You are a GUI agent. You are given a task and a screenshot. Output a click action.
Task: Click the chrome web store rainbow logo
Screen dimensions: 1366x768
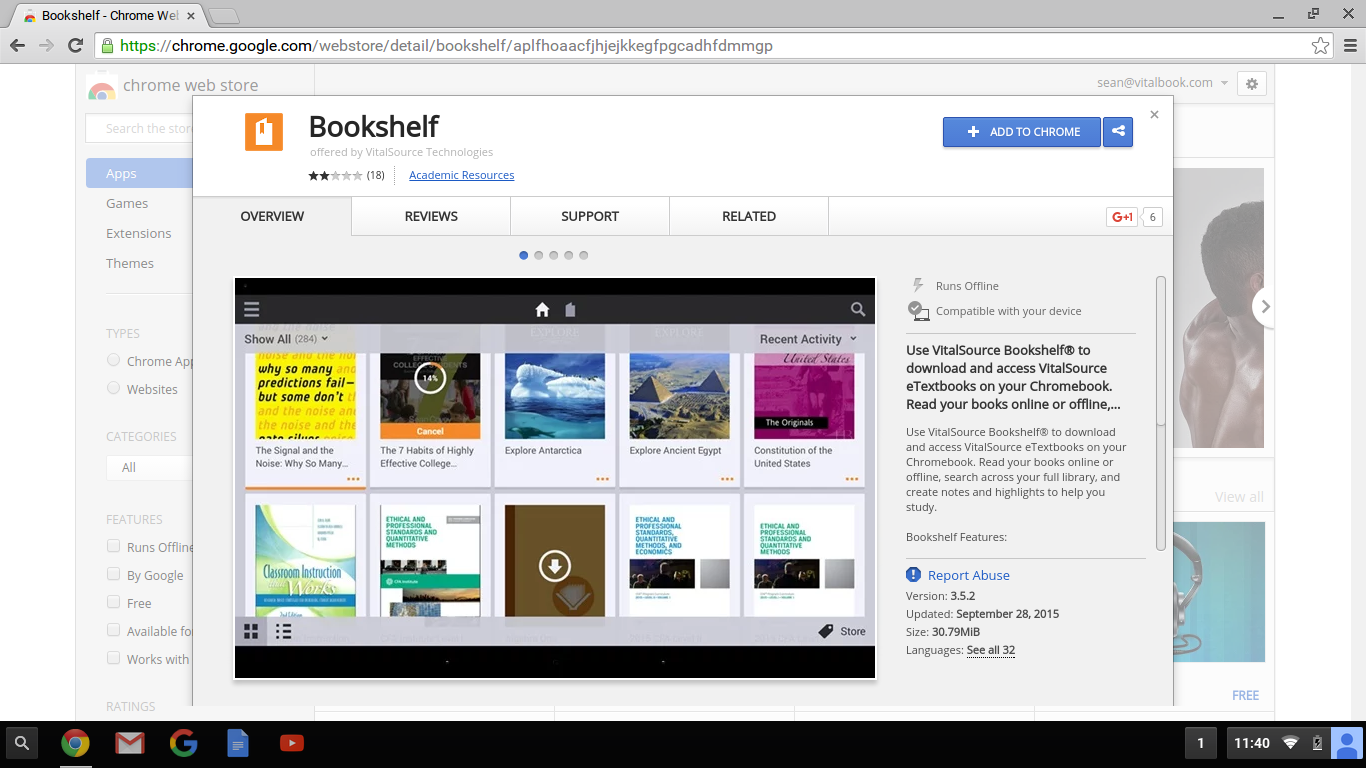(x=101, y=88)
